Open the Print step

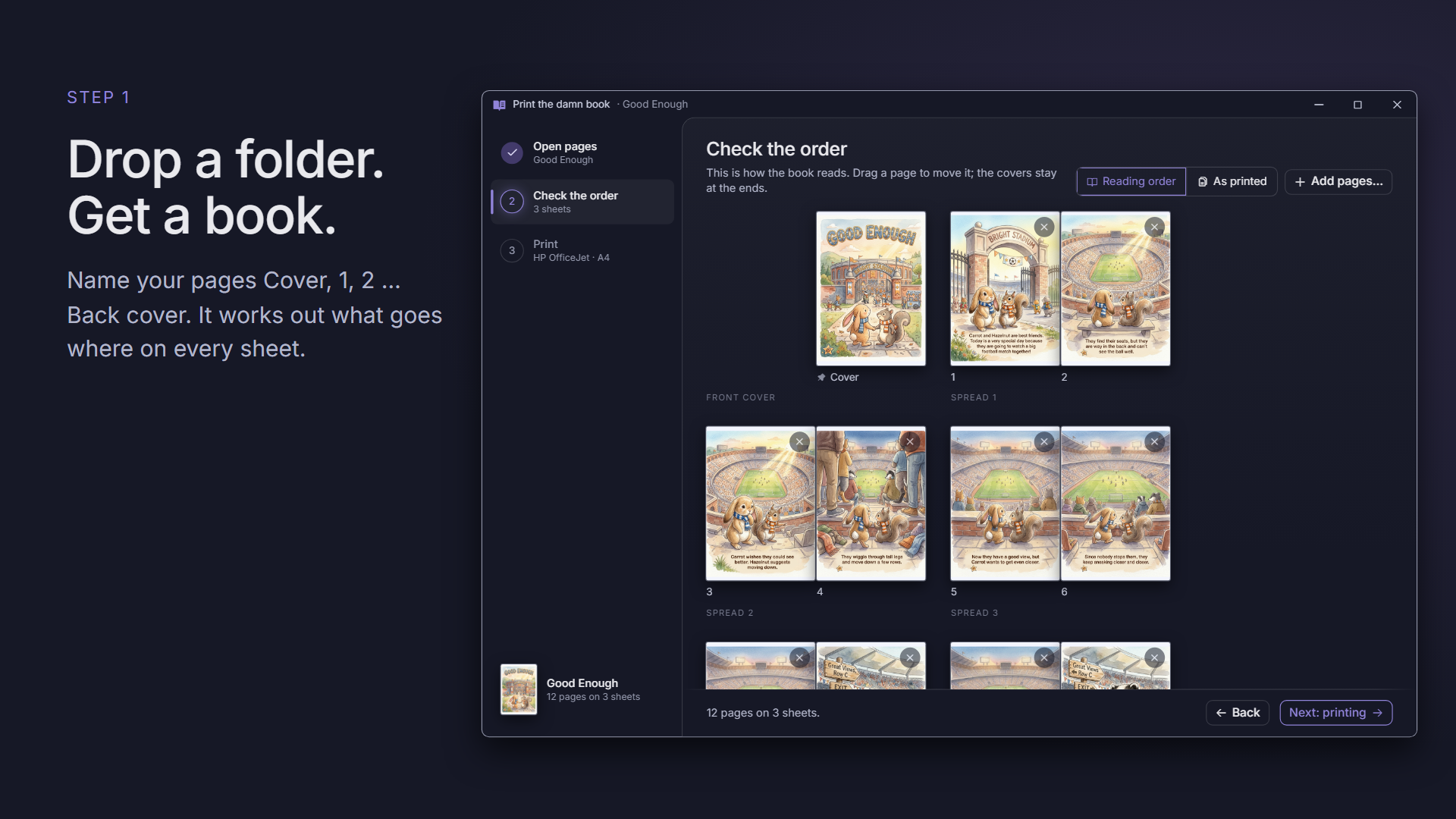(582, 250)
